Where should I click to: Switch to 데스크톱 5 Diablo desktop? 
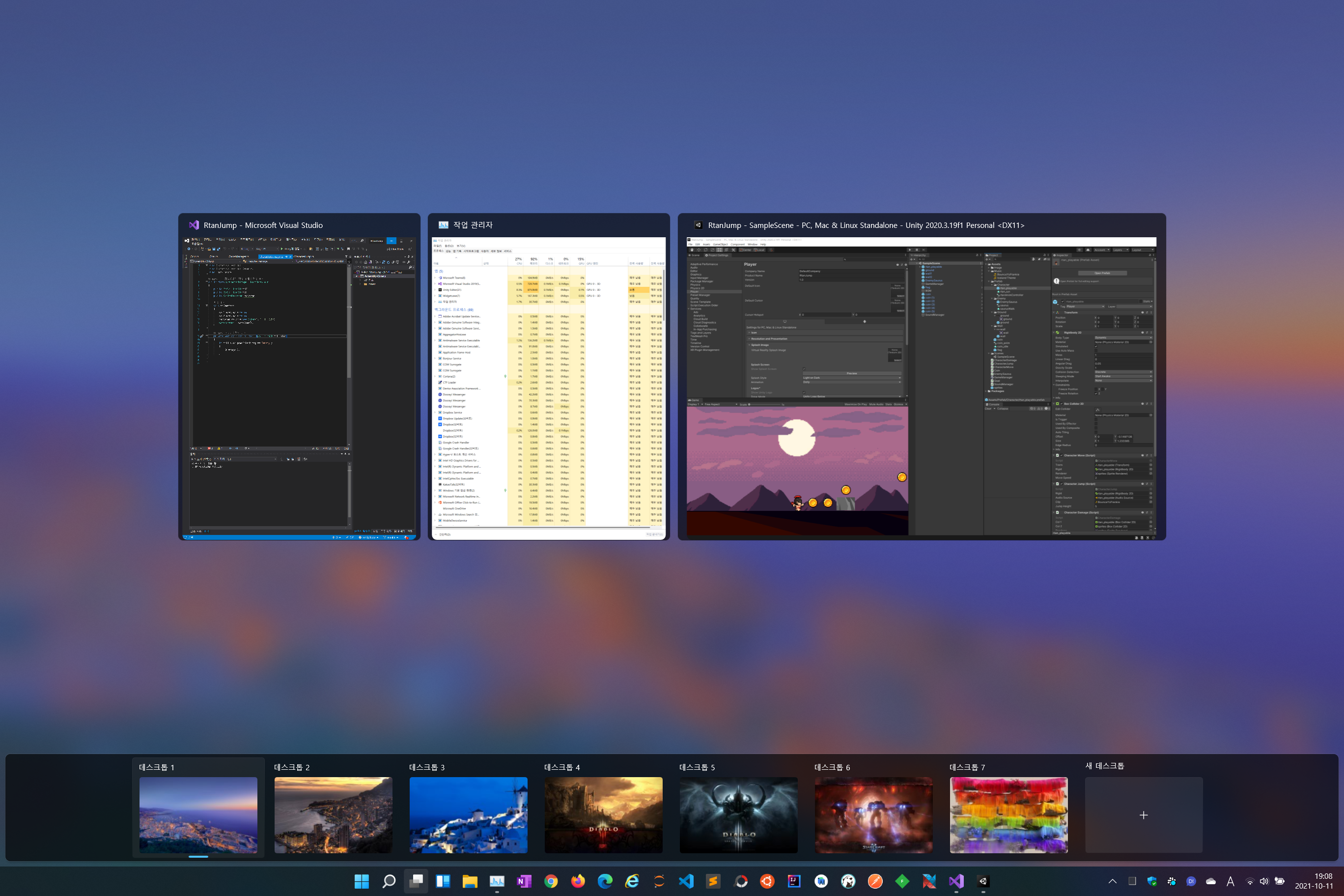[738, 814]
